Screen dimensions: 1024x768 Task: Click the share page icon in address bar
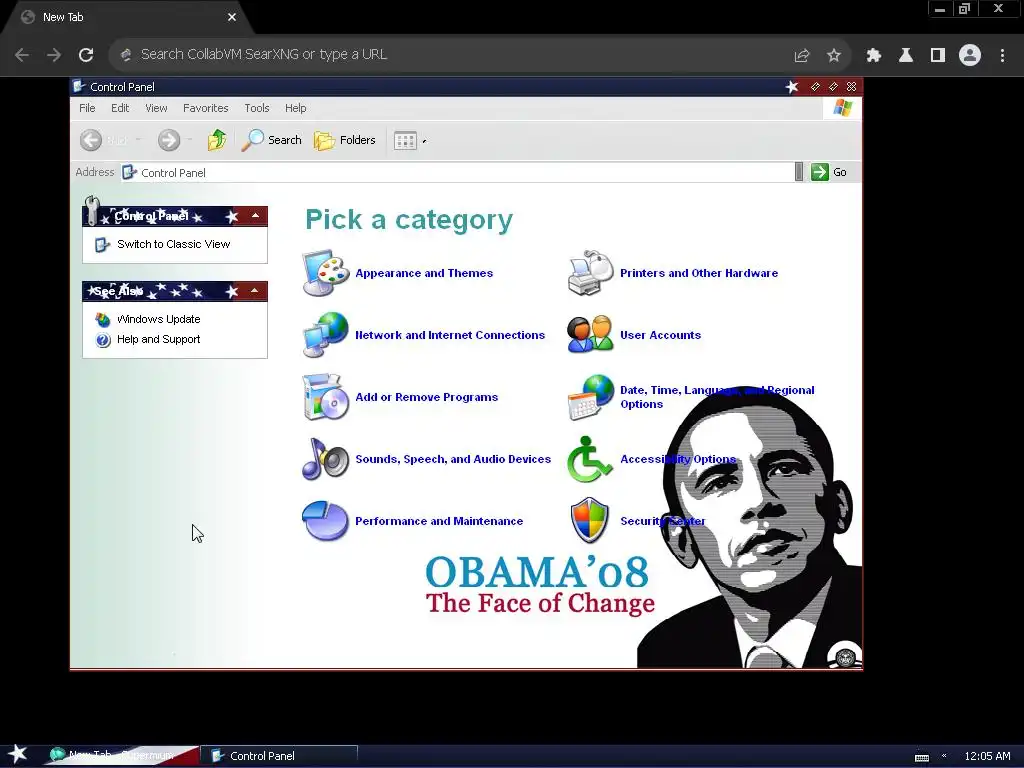[x=802, y=55]
